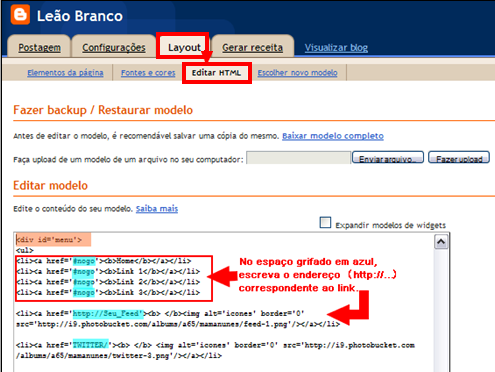Image resolution: width=495 pixels, height=372 pixels.
Task: Click the Link 3 list item code line
Action: point(108,293)
